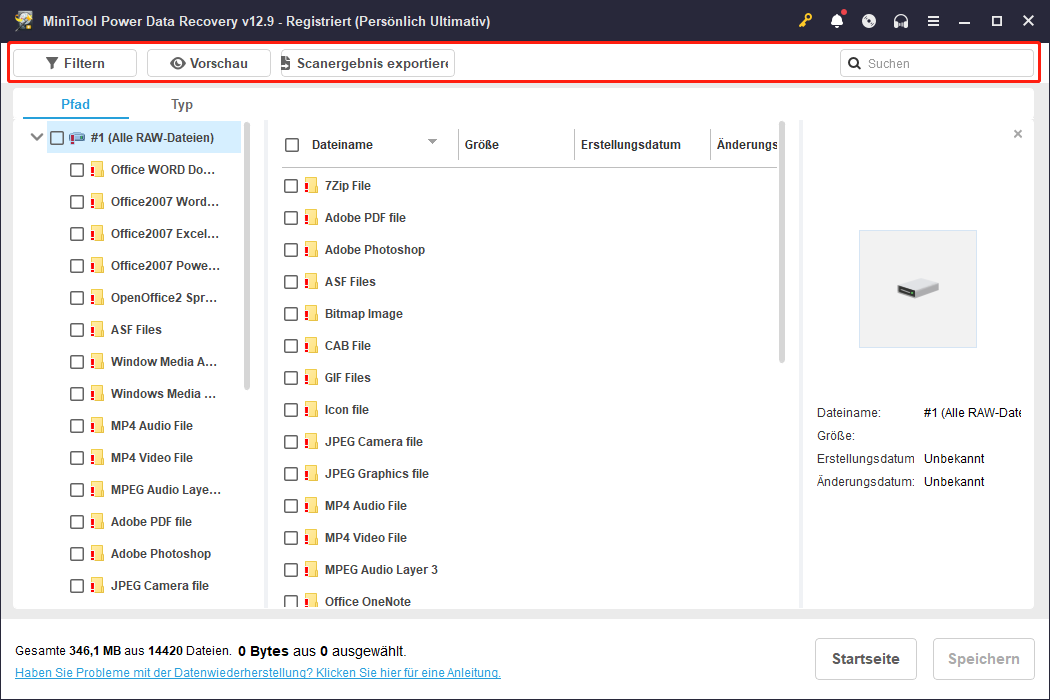Screen dimensions: 1050x700
Task: Select Adobe Photoshop in the tree
Action: click(x=161, y=554)
